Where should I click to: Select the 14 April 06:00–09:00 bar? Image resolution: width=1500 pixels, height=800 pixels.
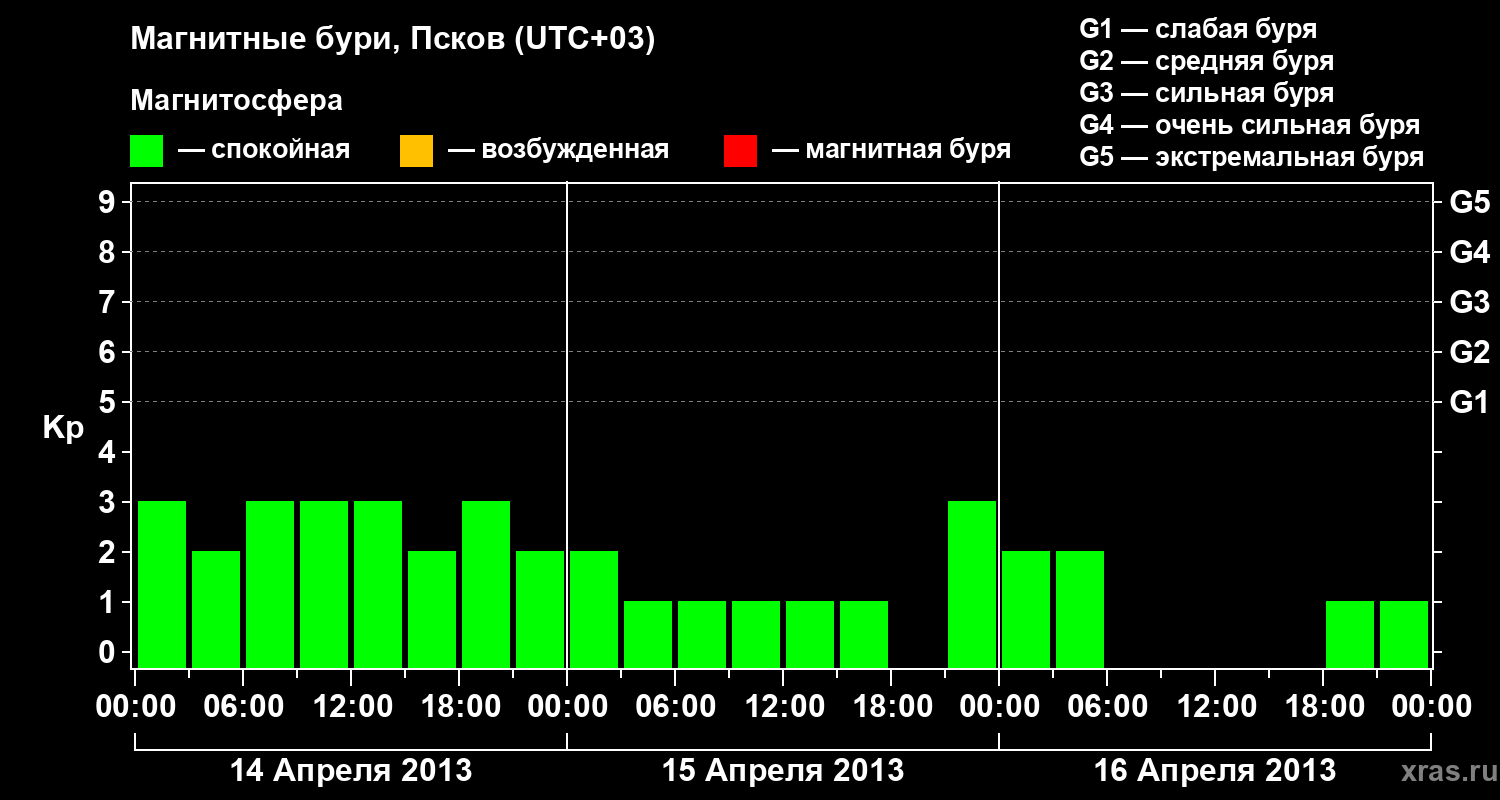pyautogui.click(x=270, y=584)
